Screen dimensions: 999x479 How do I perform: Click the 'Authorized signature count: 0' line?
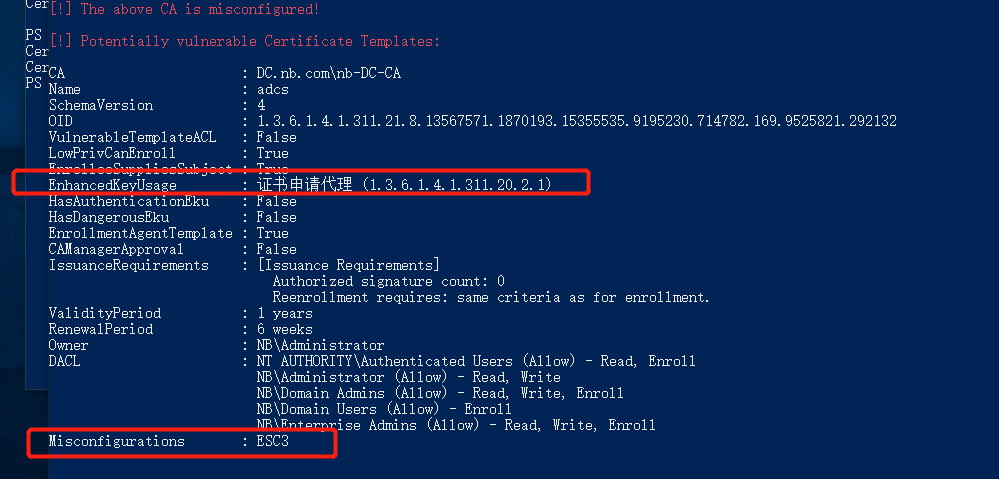[389, 281]
